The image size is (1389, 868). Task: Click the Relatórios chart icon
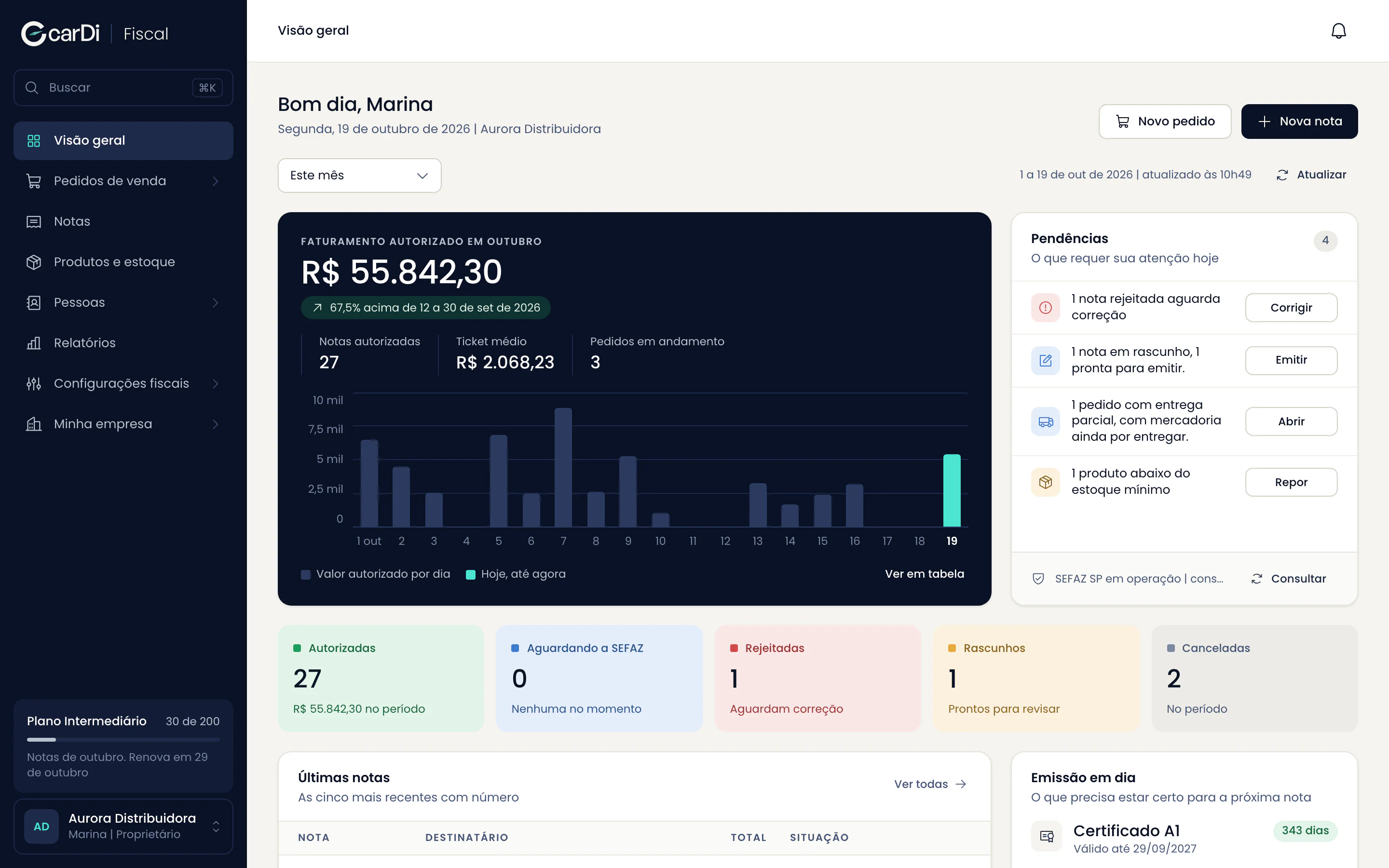[34, 343]
